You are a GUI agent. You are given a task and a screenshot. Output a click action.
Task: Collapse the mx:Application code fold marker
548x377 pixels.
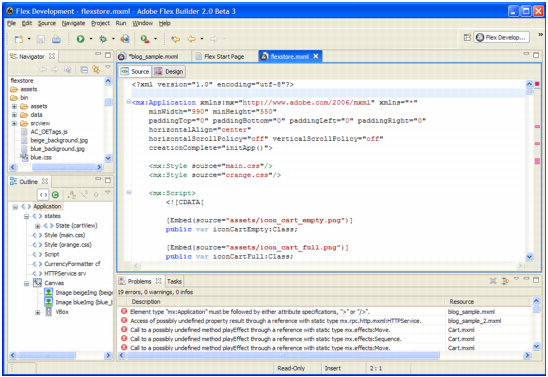point(129,102)
